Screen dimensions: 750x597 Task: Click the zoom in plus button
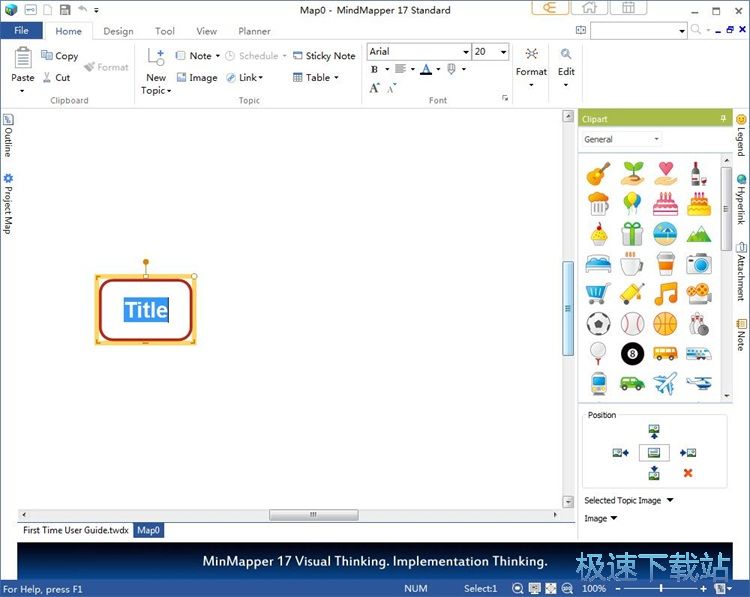click(x=703, y=588)
